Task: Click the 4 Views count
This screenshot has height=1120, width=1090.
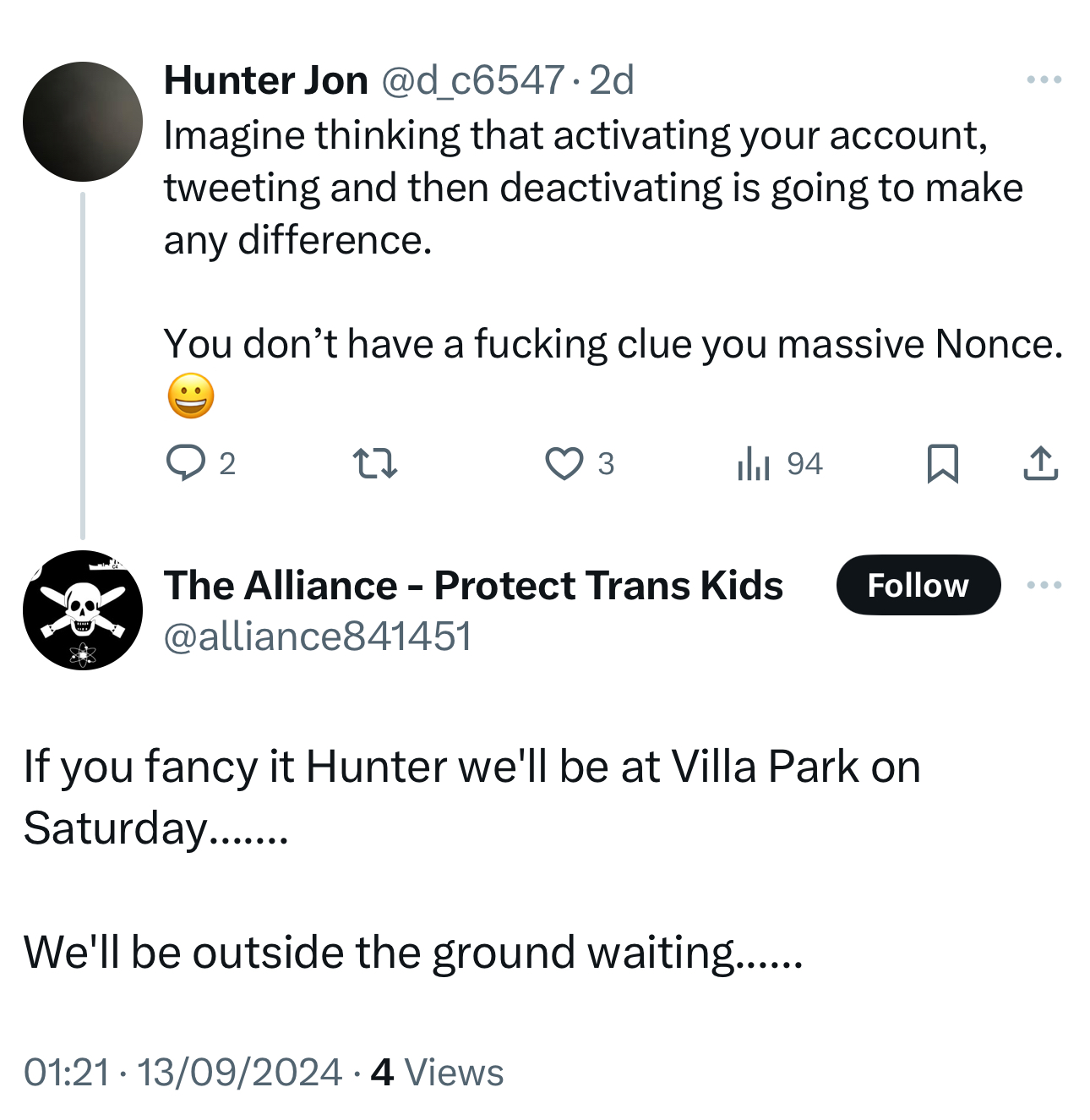Action: [x=437, y=1072]
